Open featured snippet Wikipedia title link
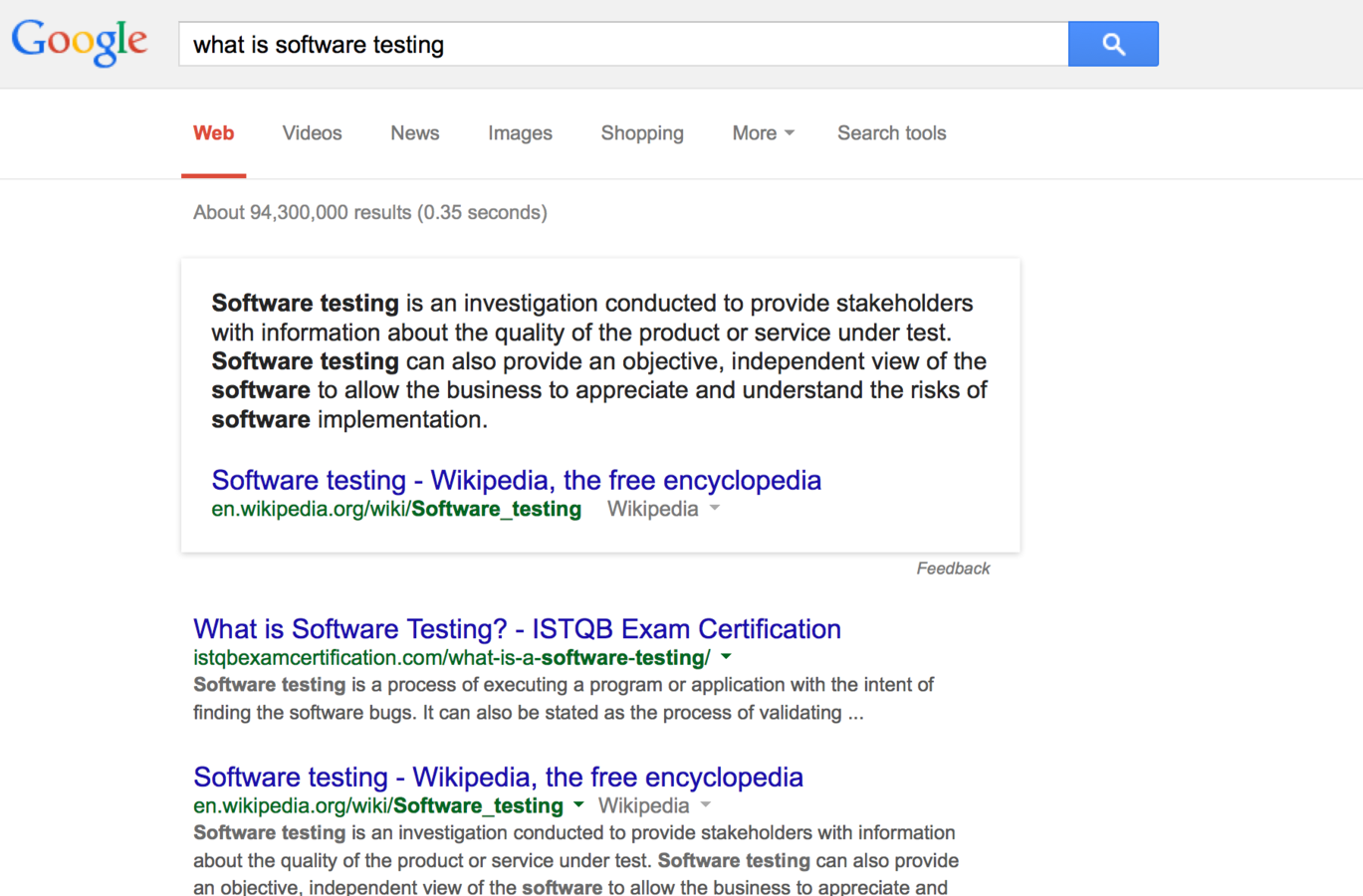This screenshot has height=896, width=1363. tap(516, 480)
